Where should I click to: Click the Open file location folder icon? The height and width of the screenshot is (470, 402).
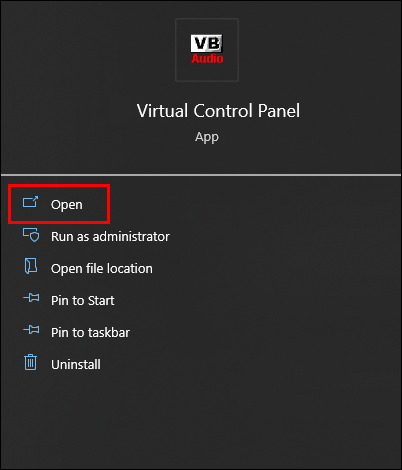(31, 266)
